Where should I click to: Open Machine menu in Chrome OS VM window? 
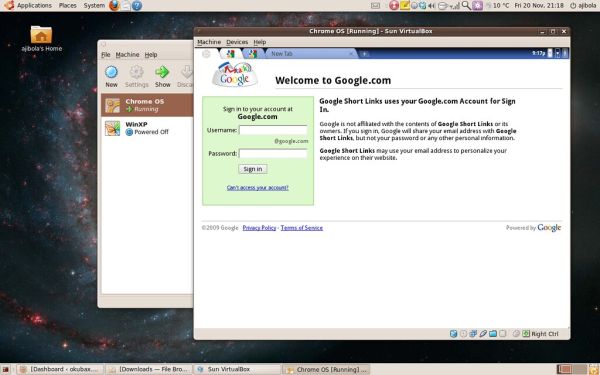pyautogui.click(x=209, y=42)
